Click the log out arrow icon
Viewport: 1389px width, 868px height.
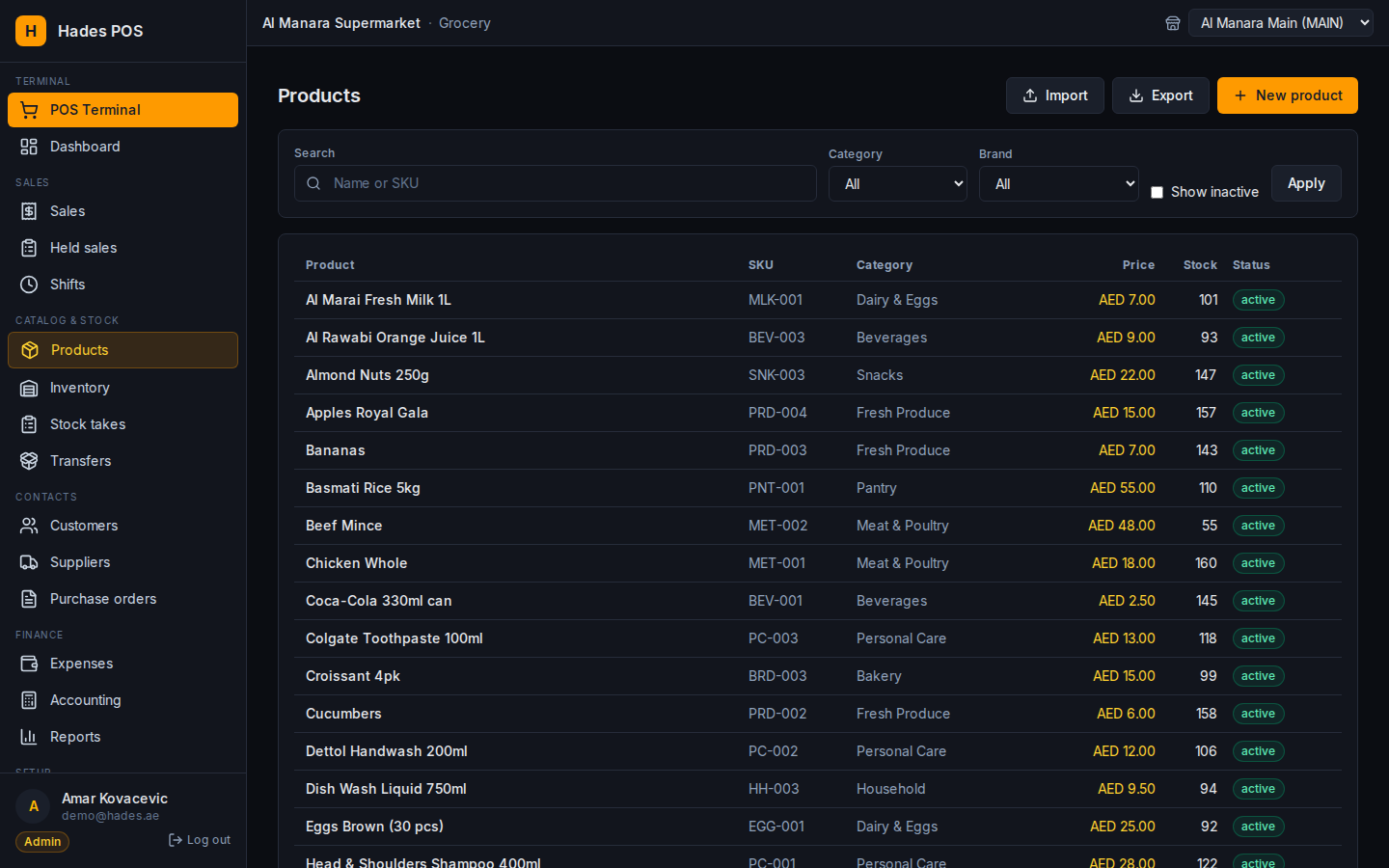pyautogui.click(x=176, y=840)
